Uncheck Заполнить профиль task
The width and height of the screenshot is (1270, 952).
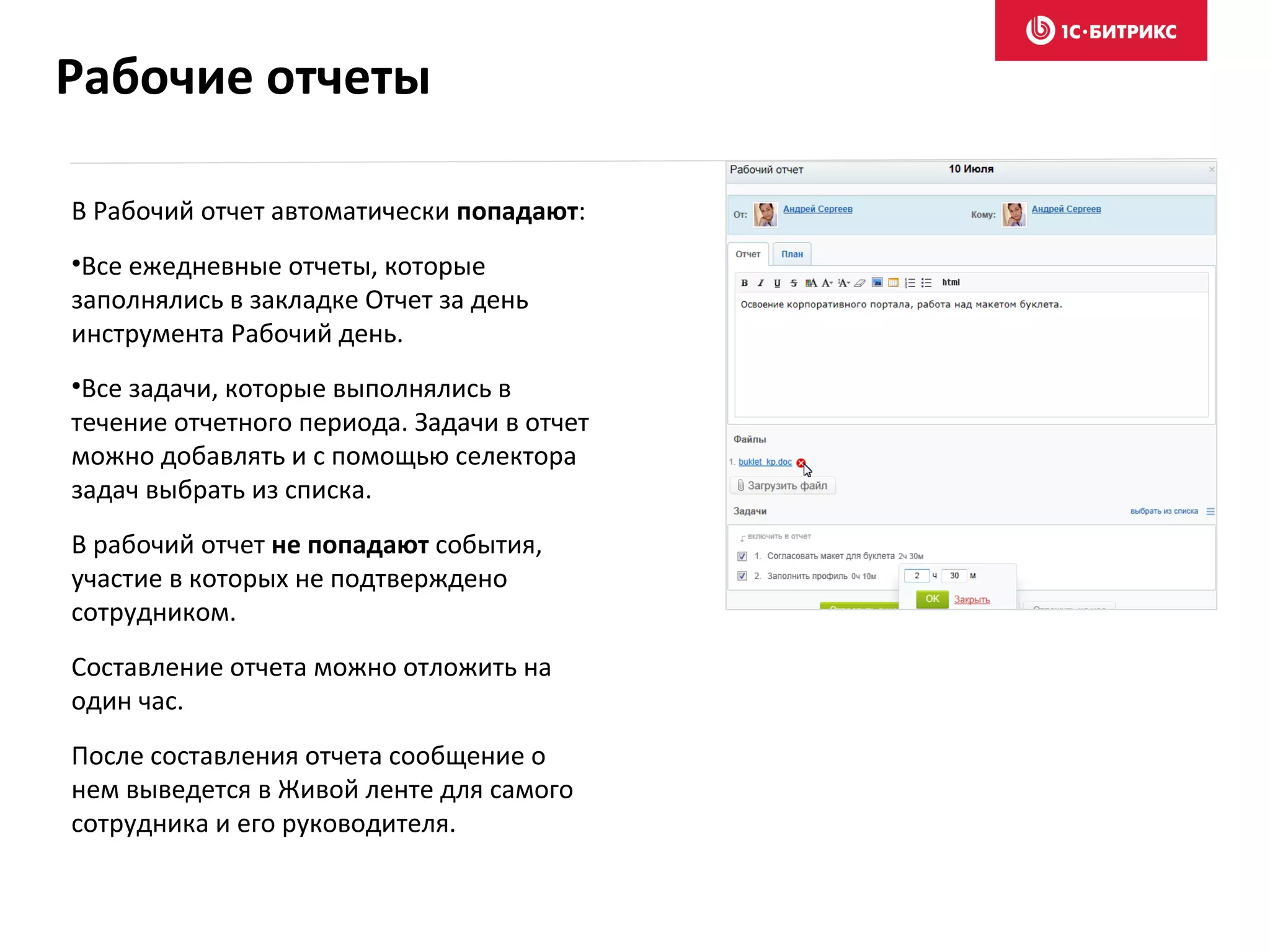[742, 576]
